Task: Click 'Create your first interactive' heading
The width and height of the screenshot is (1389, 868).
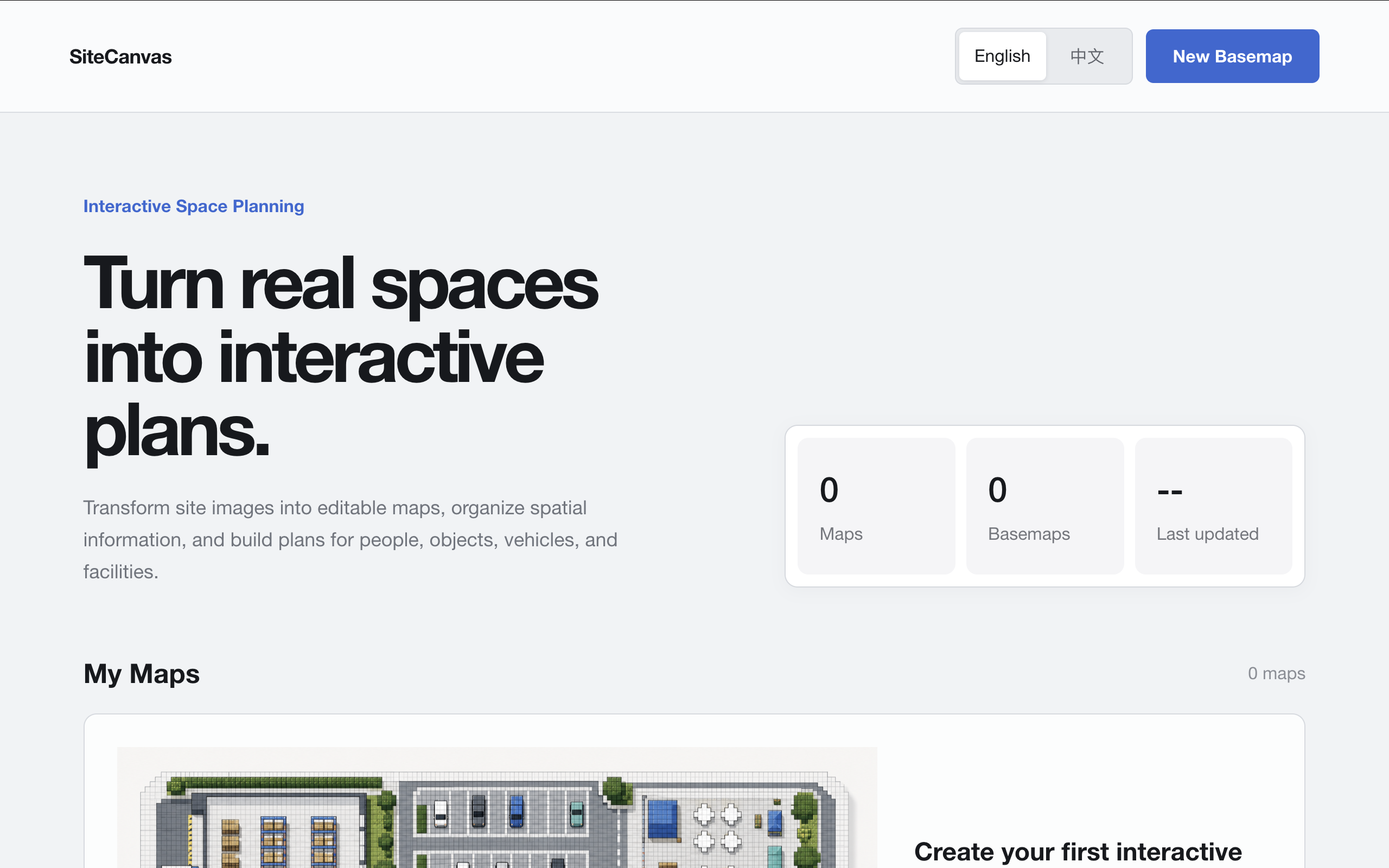Action: [1078, 851]
